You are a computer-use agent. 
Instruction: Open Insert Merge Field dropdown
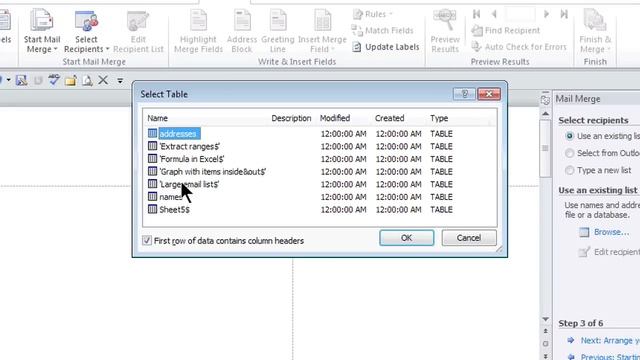pyautogui.click(x=322, y=31)
